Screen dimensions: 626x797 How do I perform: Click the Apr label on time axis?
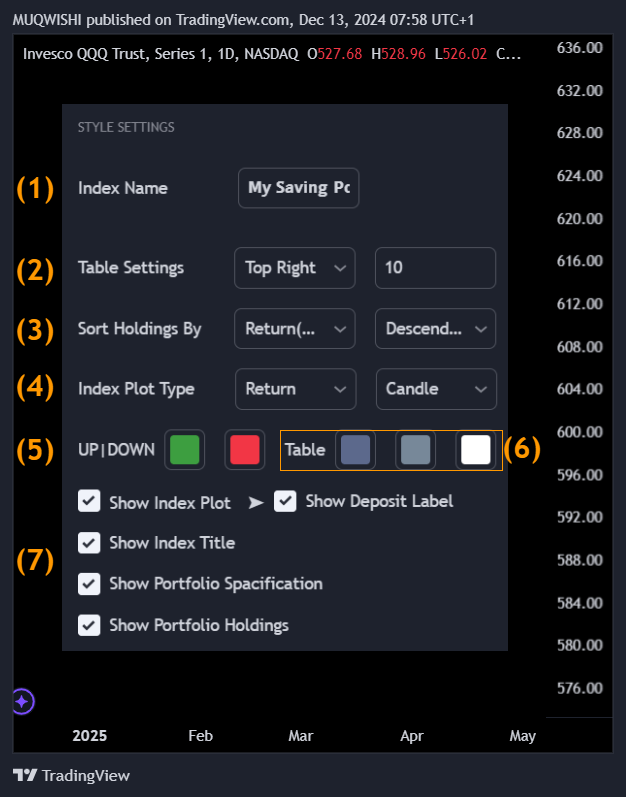pos(412,735)
